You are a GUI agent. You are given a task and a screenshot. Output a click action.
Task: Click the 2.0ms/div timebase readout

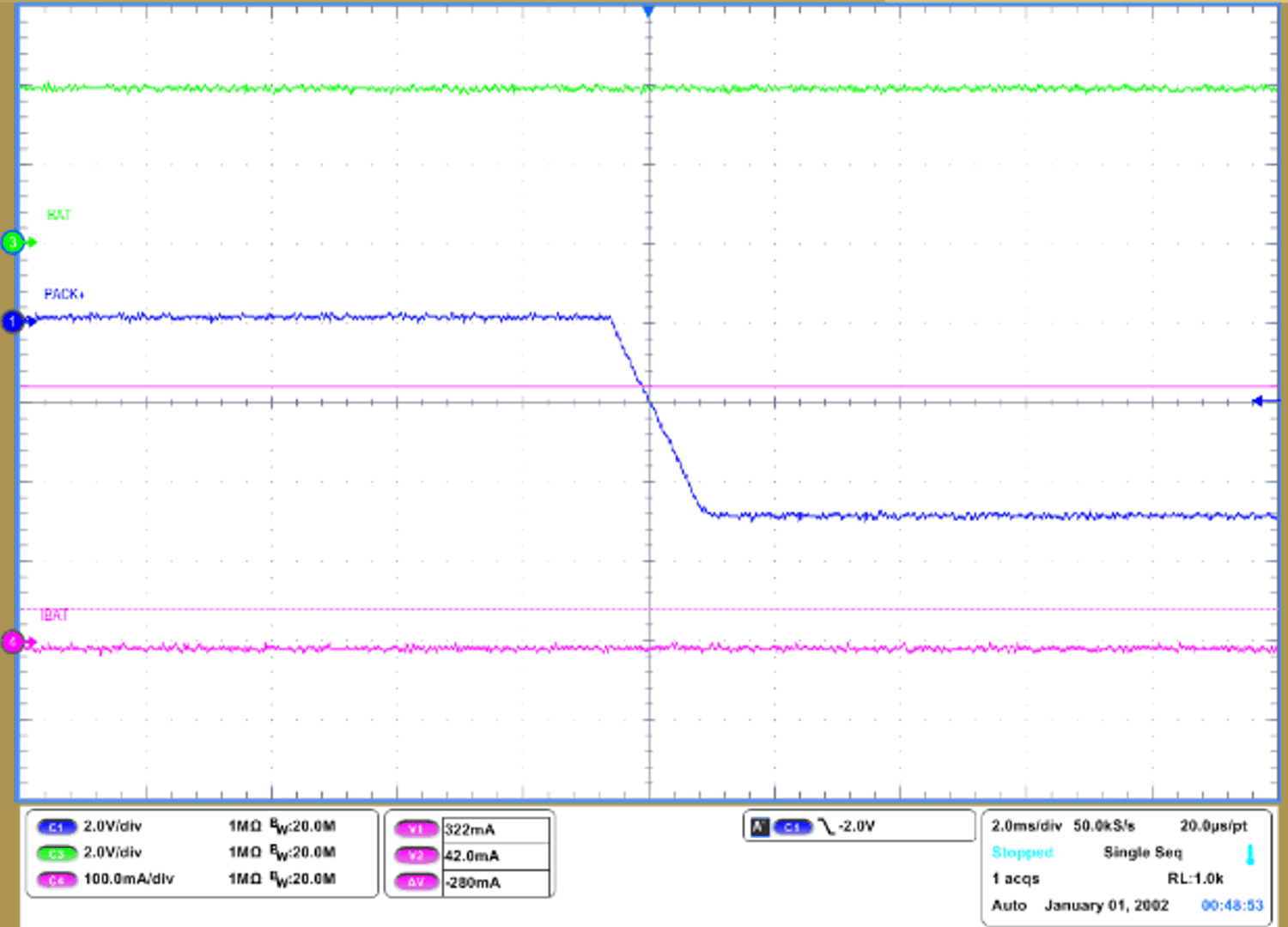click(1027, 826)
